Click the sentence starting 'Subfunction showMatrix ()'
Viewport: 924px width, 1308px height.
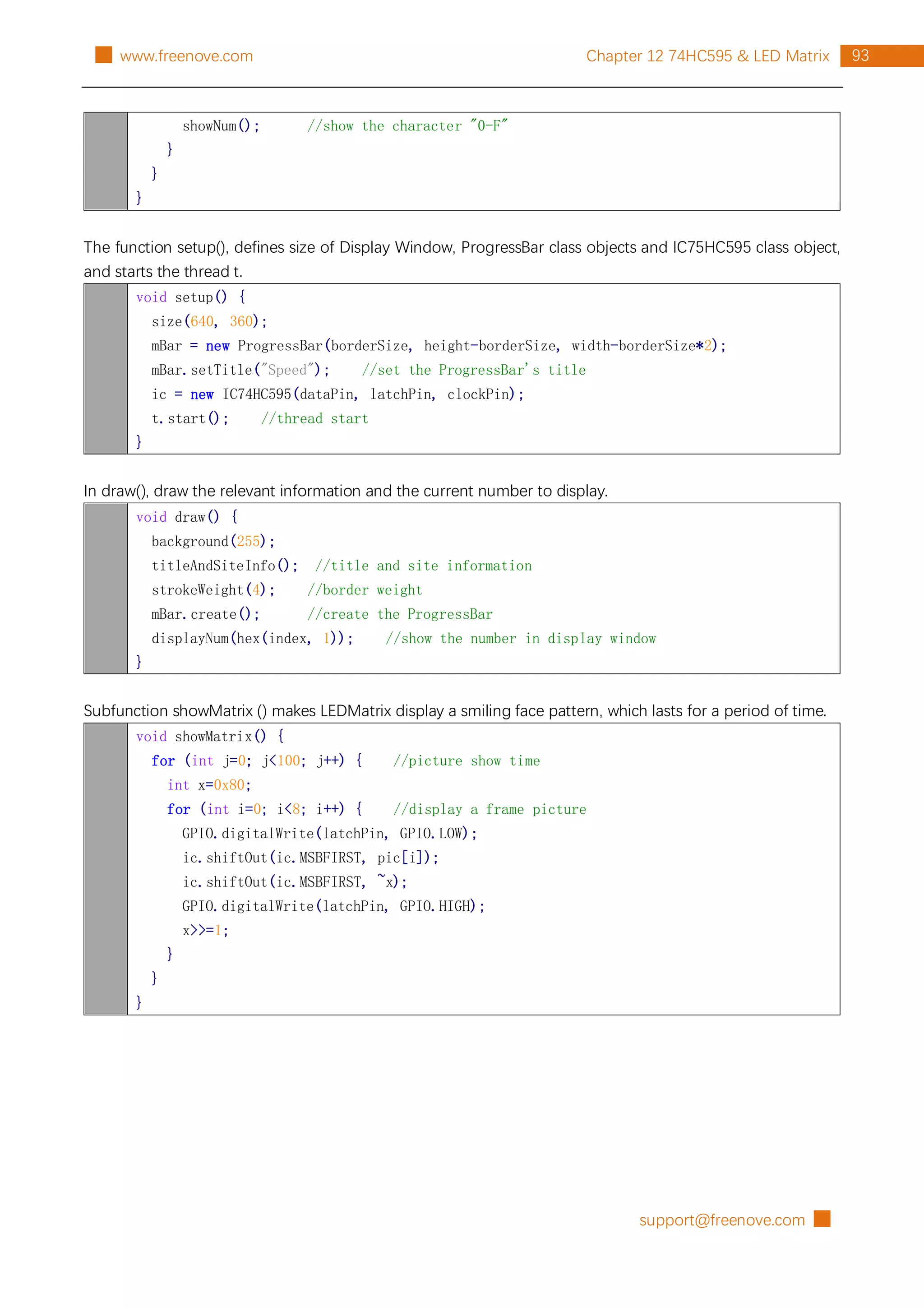click(x=455, y=711)
